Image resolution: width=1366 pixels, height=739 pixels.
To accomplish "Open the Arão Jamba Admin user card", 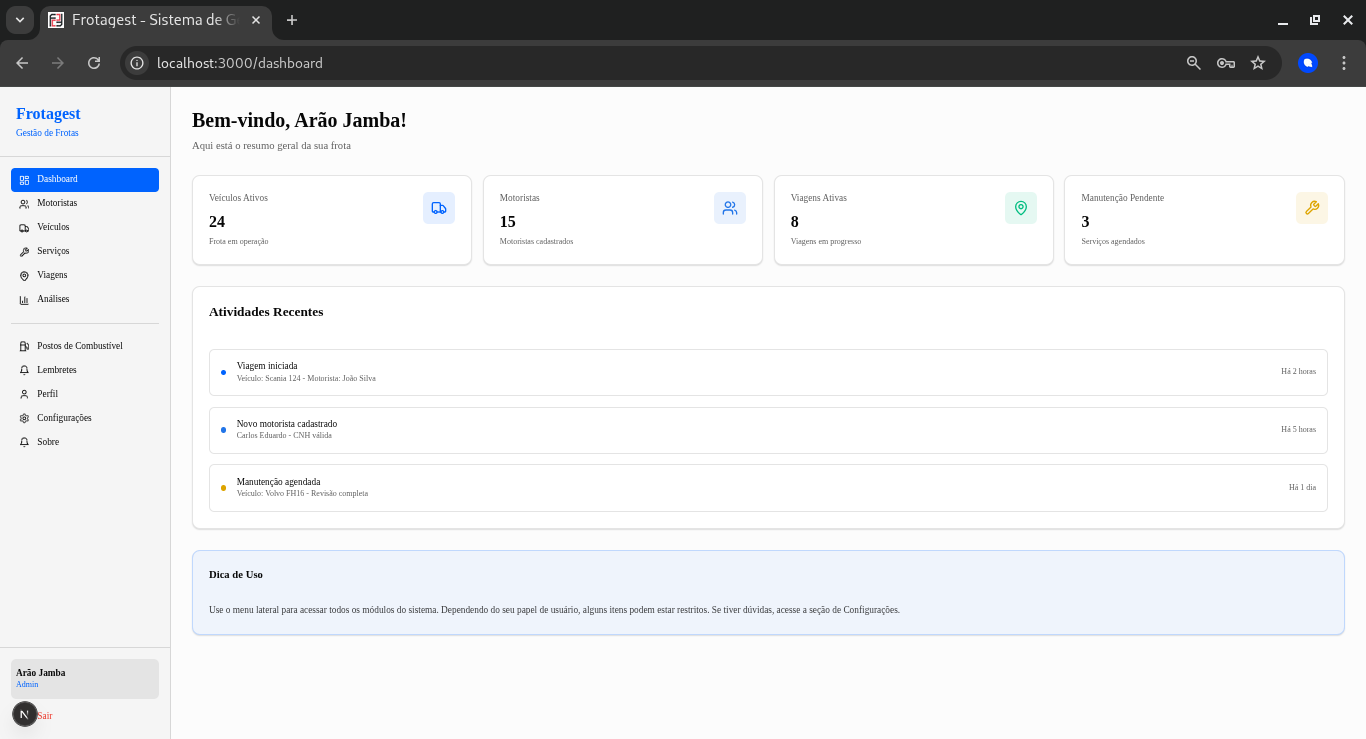I will [85, 679].
